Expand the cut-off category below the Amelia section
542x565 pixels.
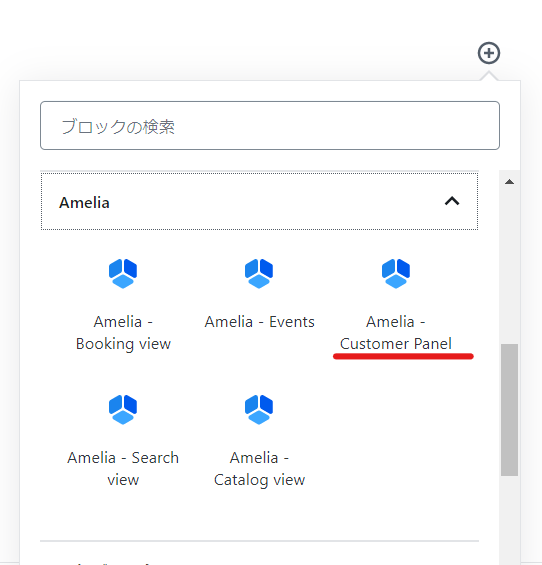coord(259,560)
